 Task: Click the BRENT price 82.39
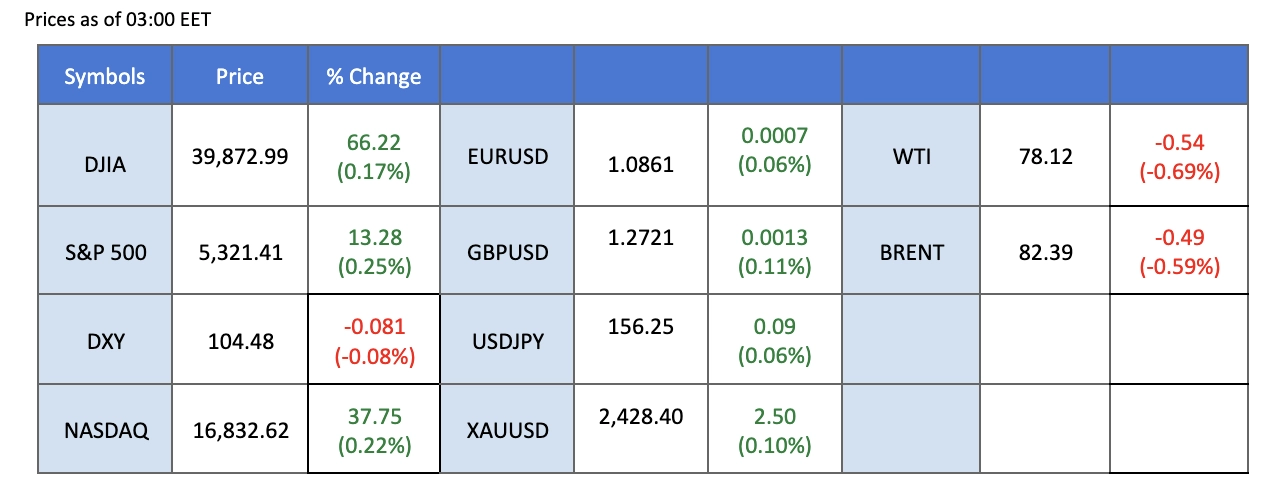1044,252
